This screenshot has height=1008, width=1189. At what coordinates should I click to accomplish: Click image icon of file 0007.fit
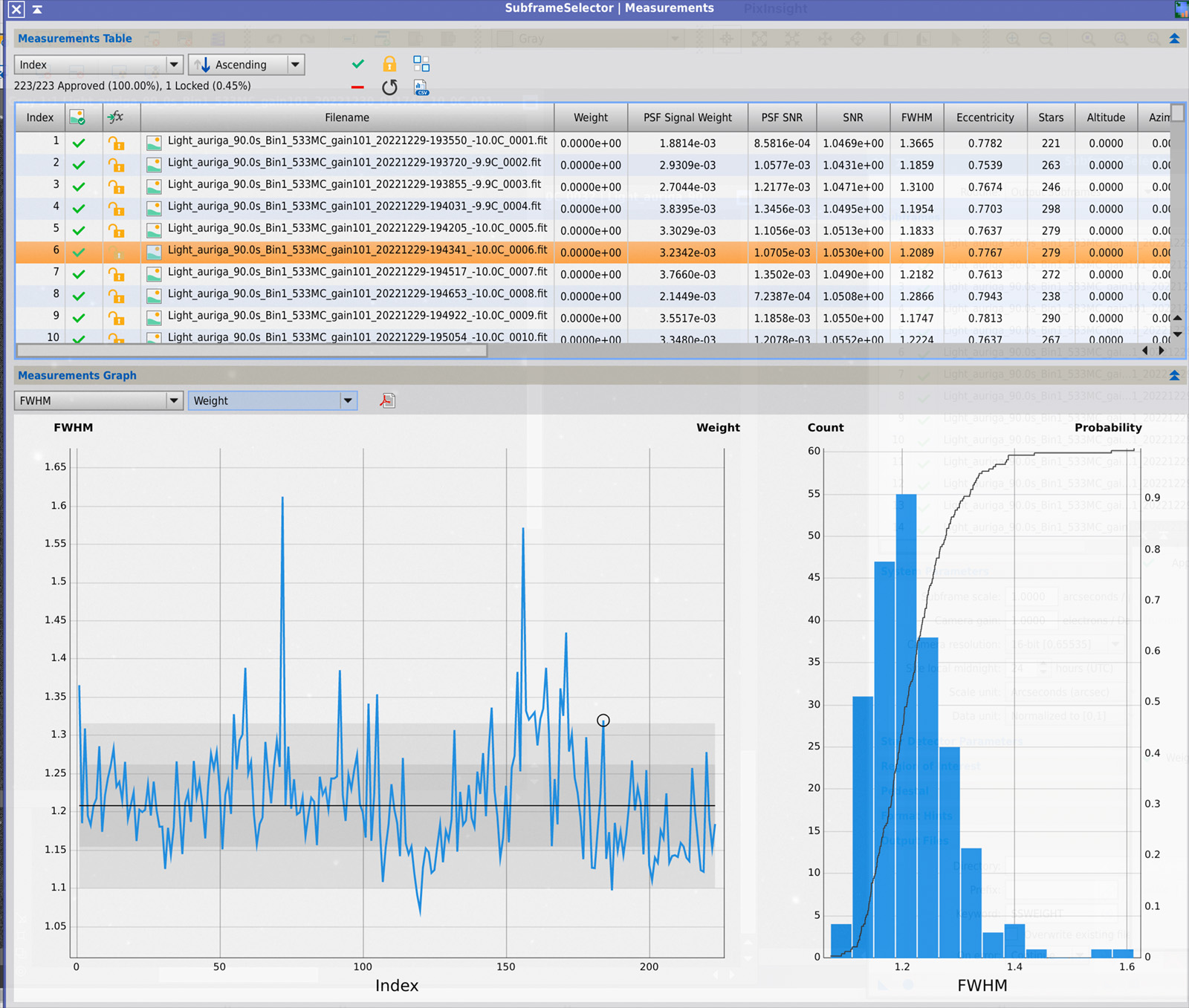(154, 274)
